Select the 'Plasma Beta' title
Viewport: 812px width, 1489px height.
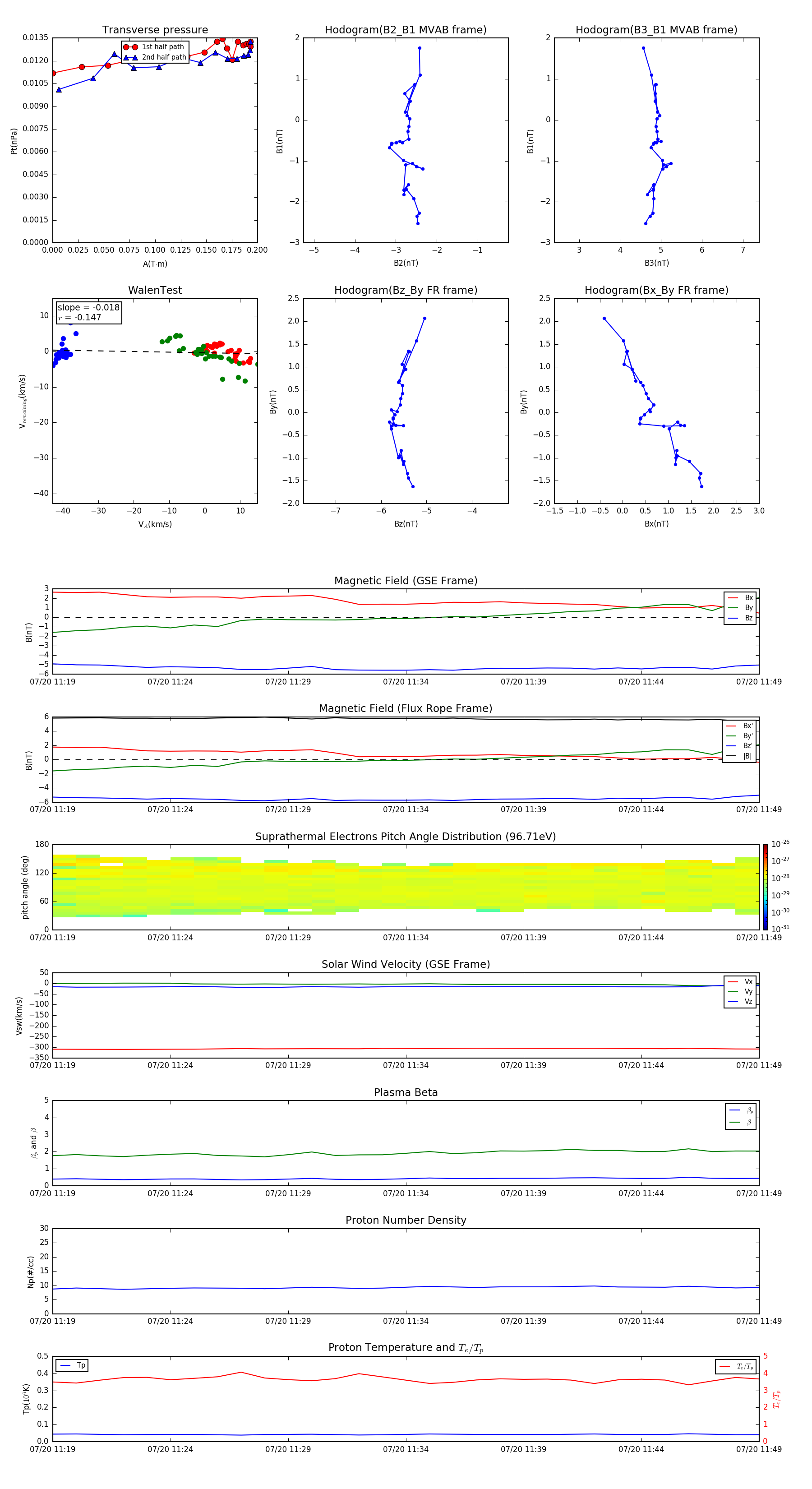click(406, 1093)
